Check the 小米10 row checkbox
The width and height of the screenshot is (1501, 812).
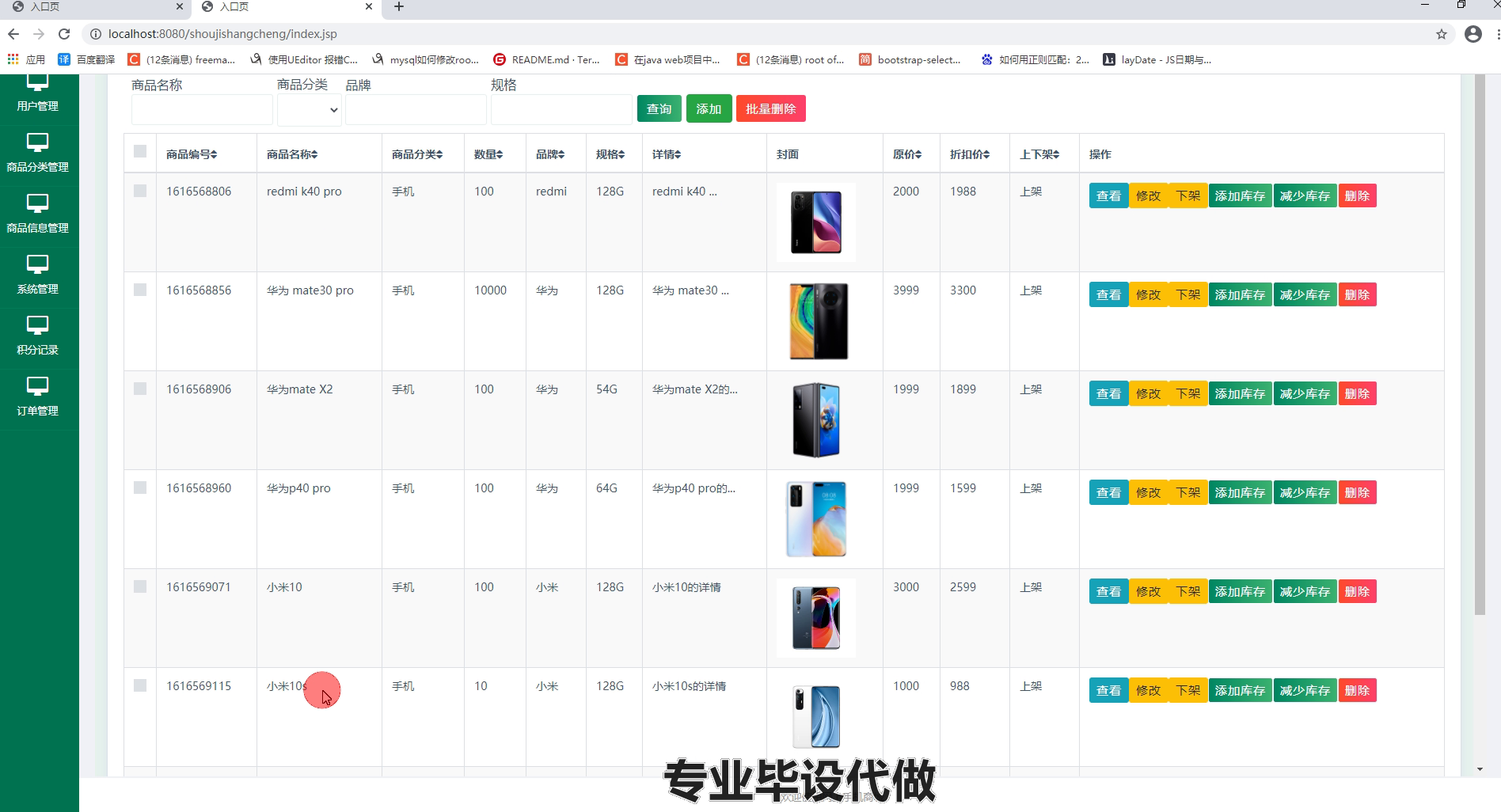click(140, 586)
